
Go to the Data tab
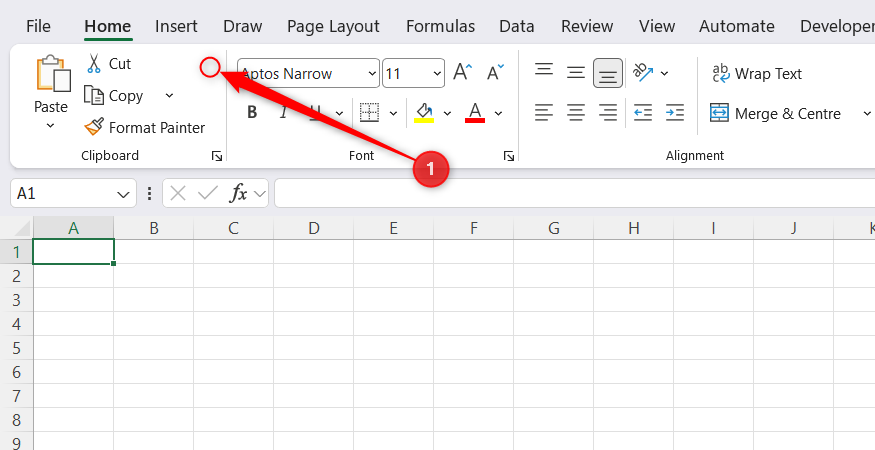pos(517,26)
